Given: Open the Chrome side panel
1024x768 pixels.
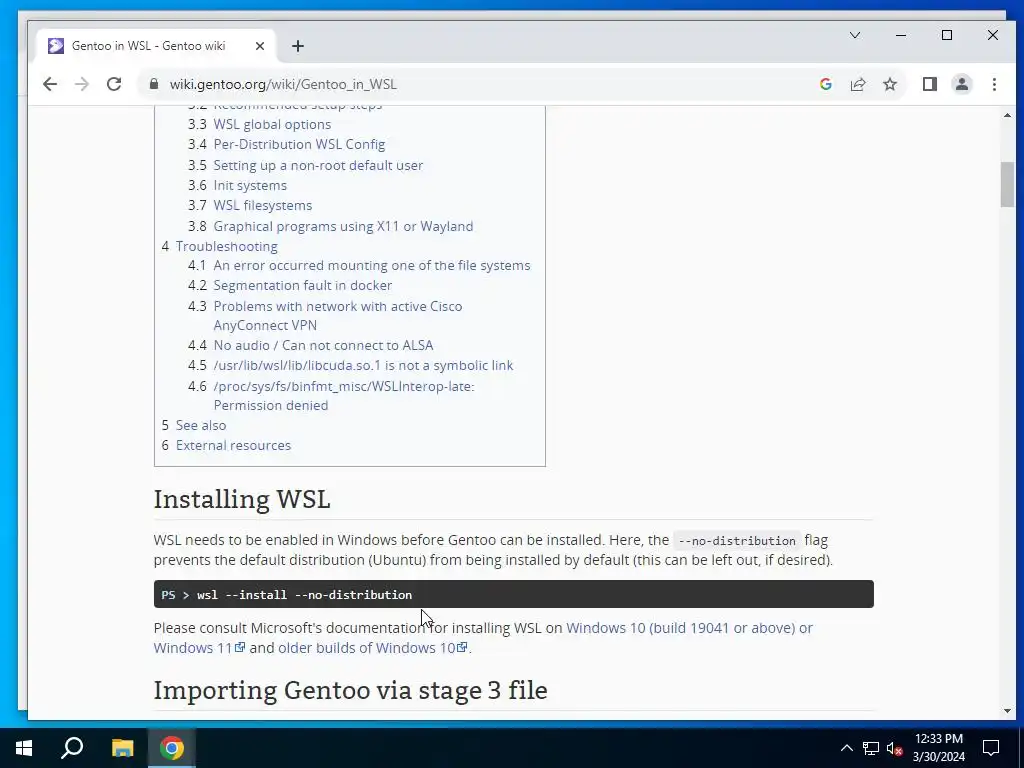Looking at the screenshot, I should (929, 84).
